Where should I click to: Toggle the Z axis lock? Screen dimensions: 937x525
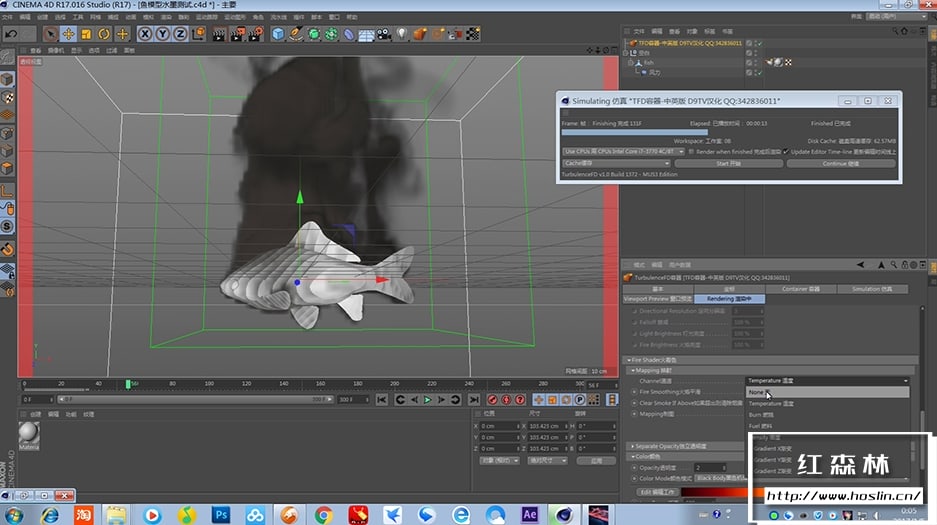[180, 34]
